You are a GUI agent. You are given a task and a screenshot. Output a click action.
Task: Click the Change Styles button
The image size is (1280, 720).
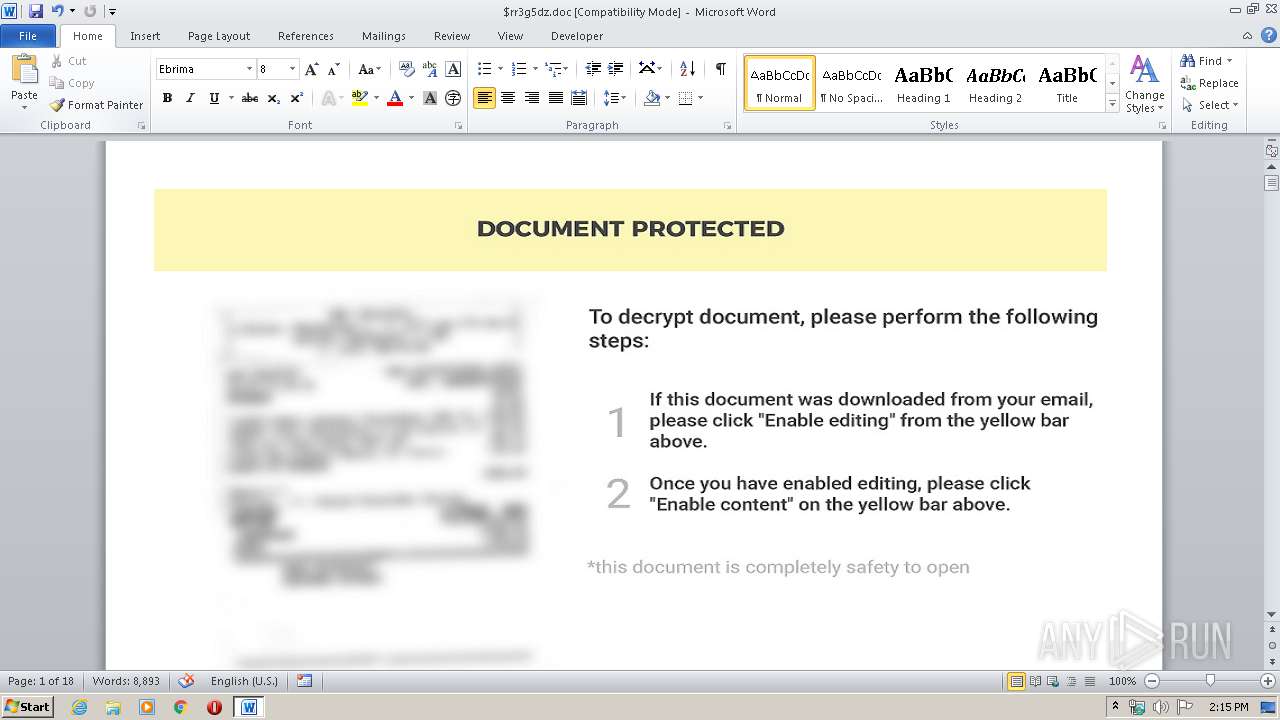pos(1144,84)
